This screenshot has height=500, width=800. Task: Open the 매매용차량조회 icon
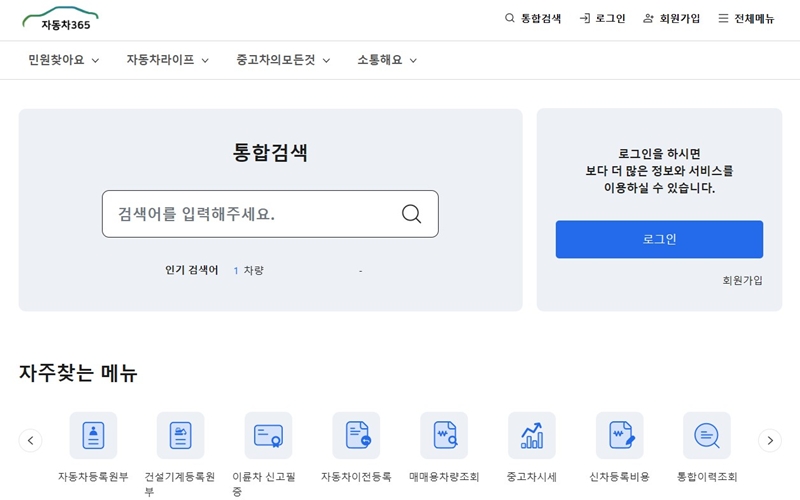click(x=444, y=436)
